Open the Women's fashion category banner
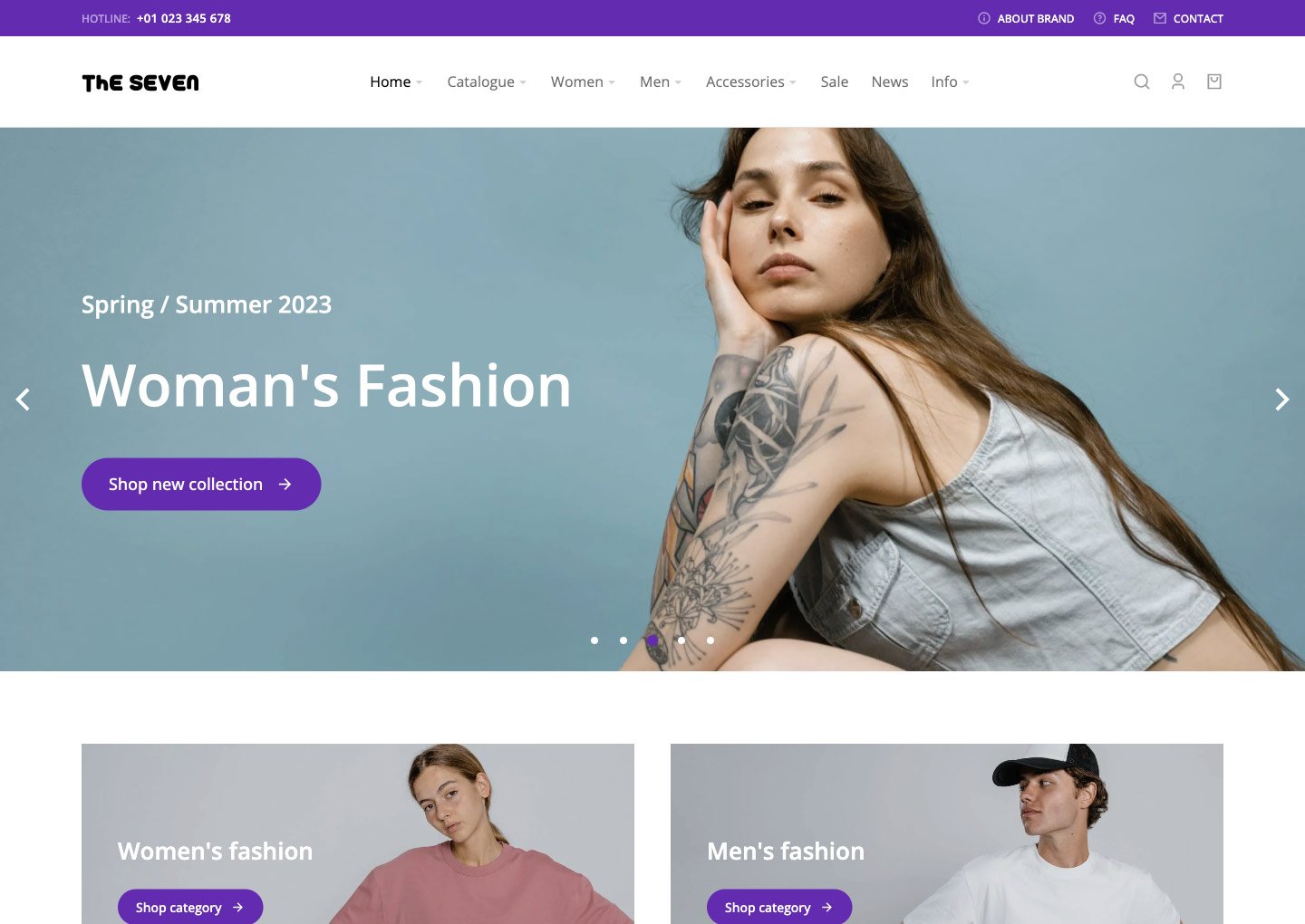The height and width of the screenshot is (924, 1305). coord(358,834)
